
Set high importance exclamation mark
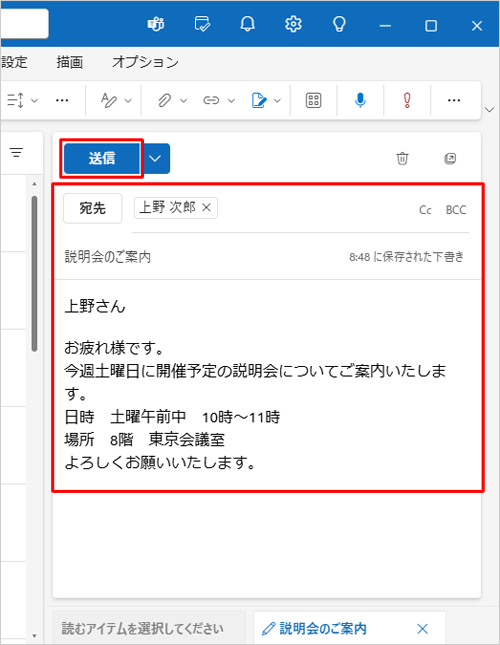click(x=407, y=100)
